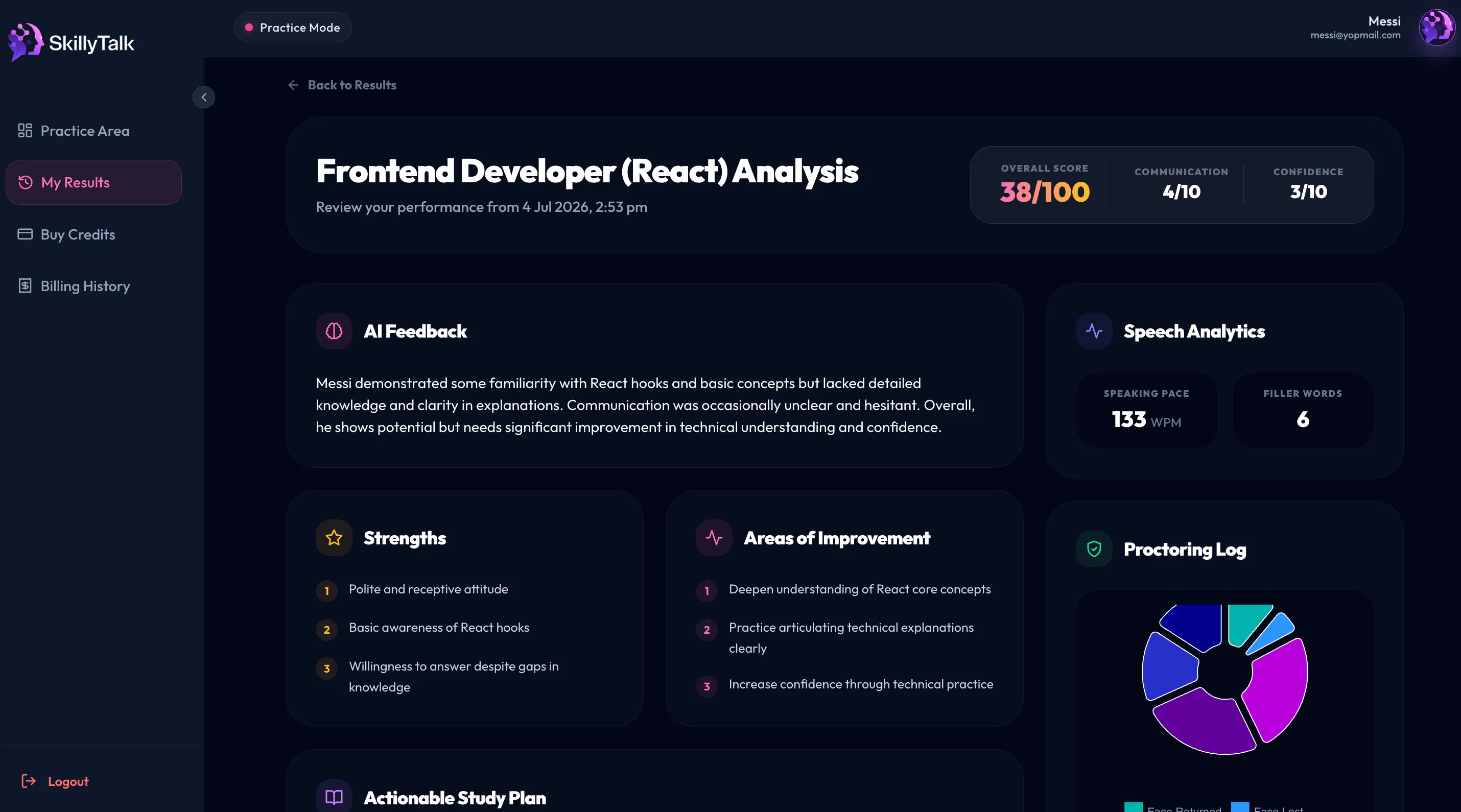Click the Frontend Developer (React) Analysis heading
Viewport: 1461px width, 812px height.
coord(587,171)
